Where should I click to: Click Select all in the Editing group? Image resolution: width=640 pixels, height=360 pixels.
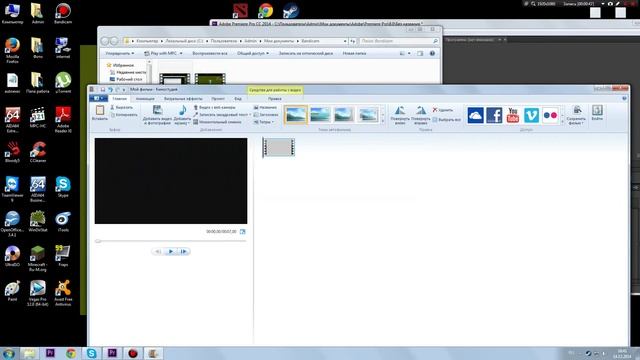click(447, 120)
